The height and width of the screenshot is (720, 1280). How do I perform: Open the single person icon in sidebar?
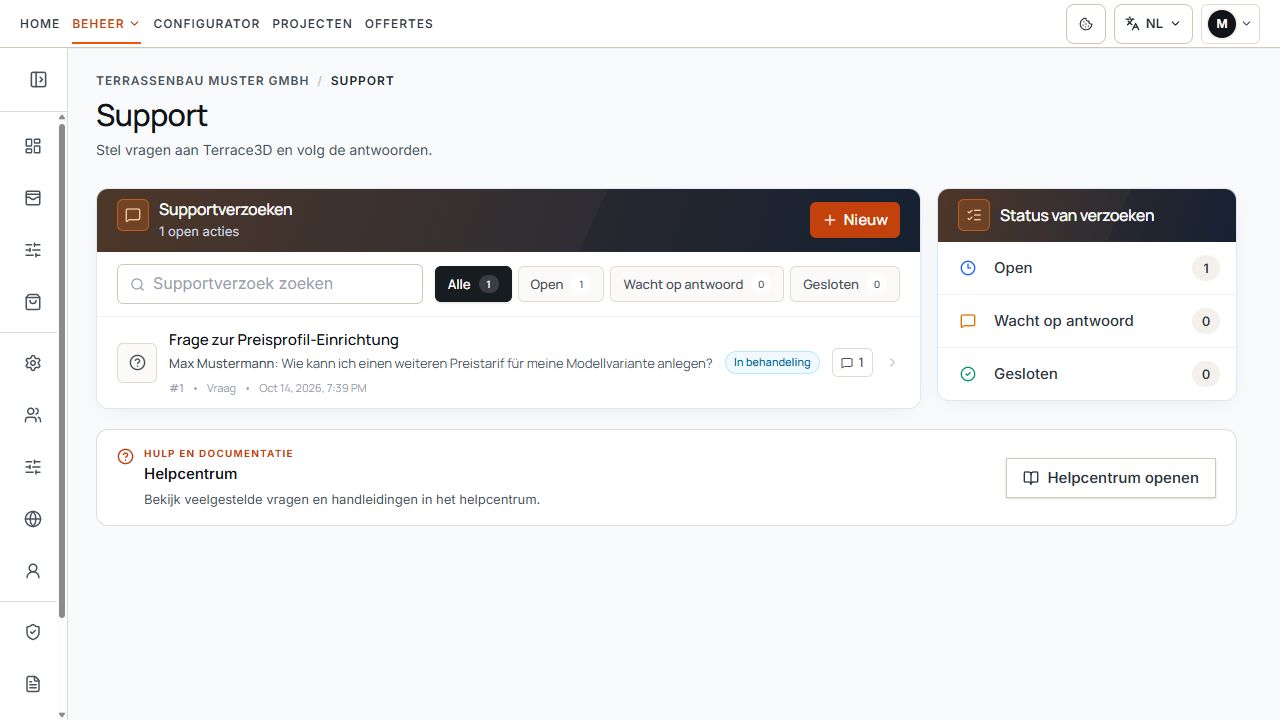(x=33, y=571)
